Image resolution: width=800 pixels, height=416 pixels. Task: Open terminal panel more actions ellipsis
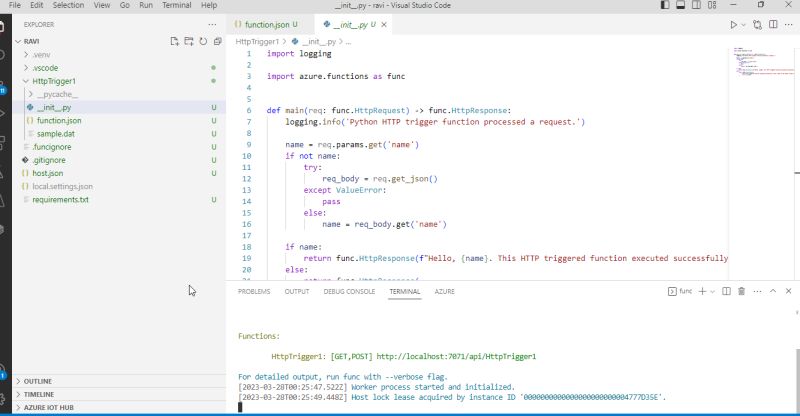(x=757, y=291)
